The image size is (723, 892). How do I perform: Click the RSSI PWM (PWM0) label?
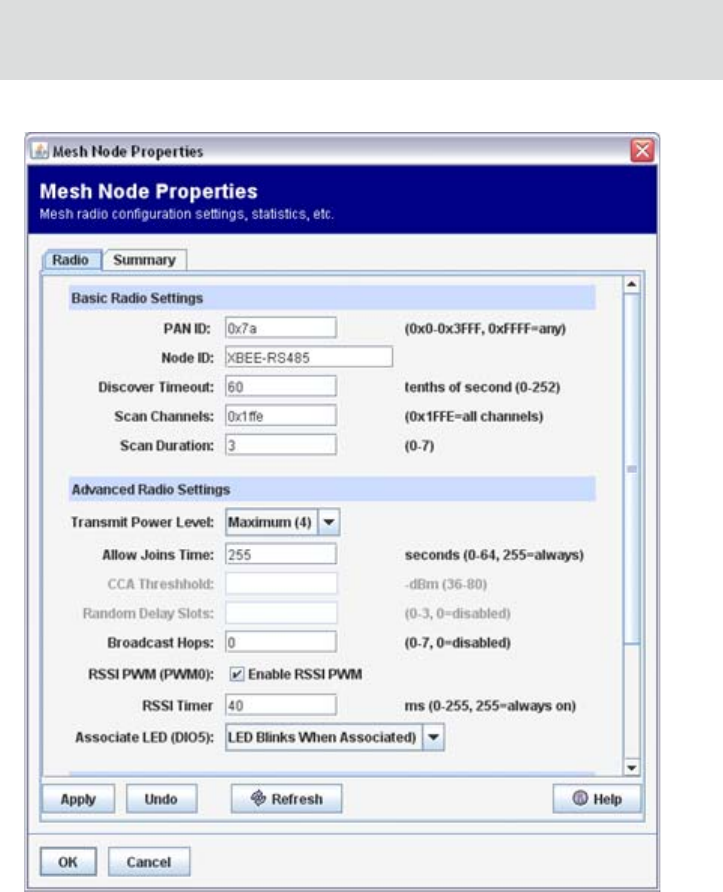pos(151,675)
